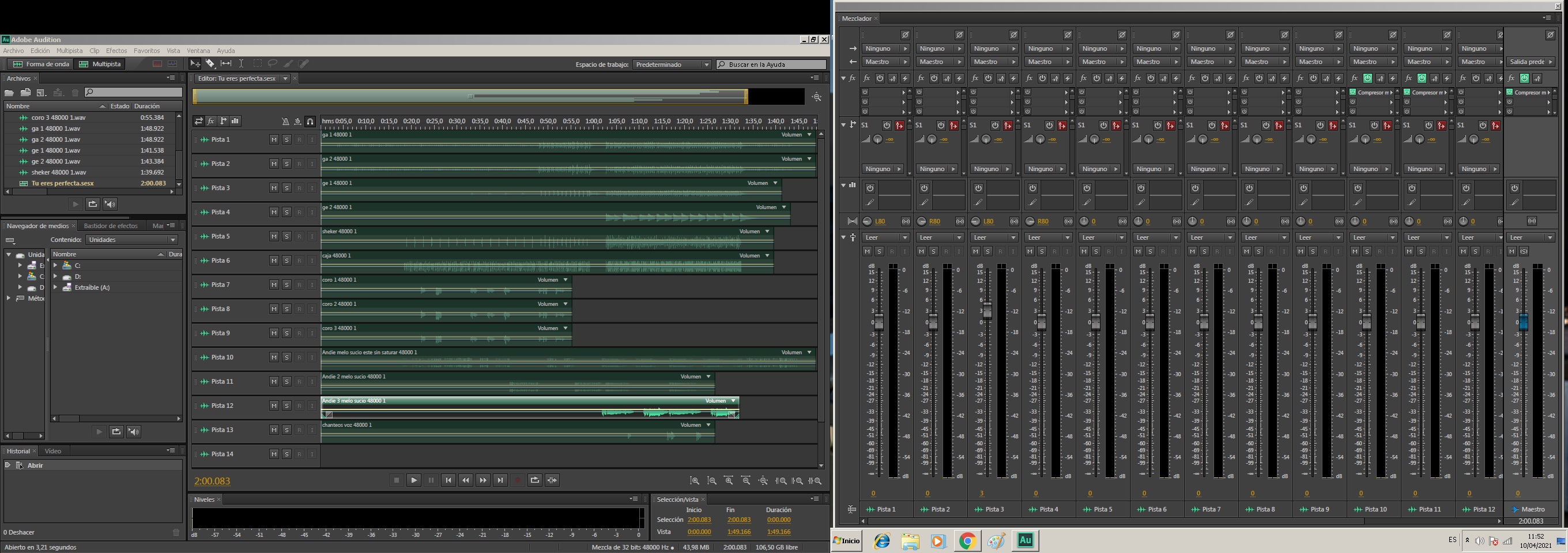Switch to the Bastidor de efectos tab
Image resolution: width=1568 pixels, height=553 pixels.
(x=111, y=226)
